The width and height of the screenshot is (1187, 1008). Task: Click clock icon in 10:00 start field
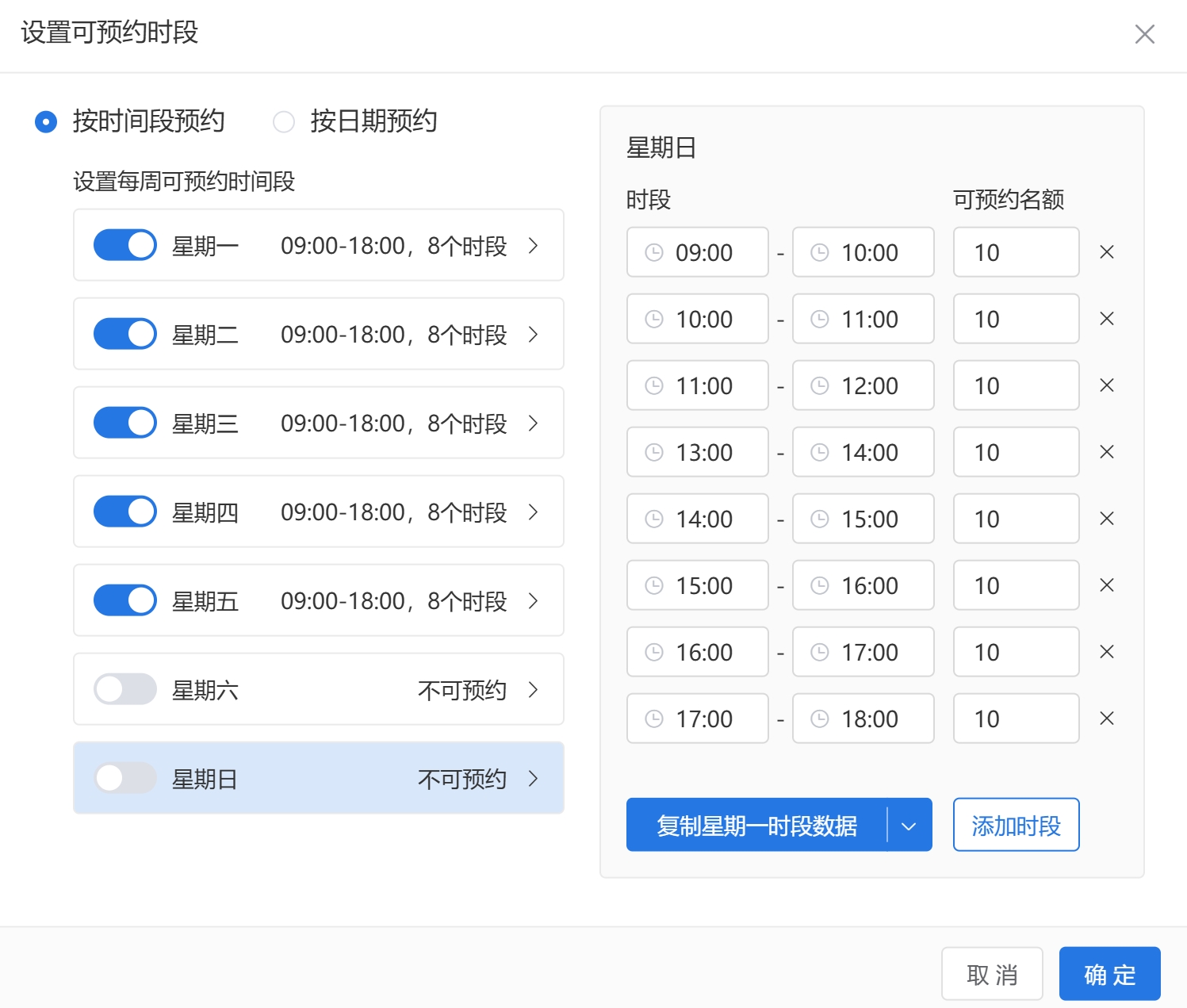(654, 319)
